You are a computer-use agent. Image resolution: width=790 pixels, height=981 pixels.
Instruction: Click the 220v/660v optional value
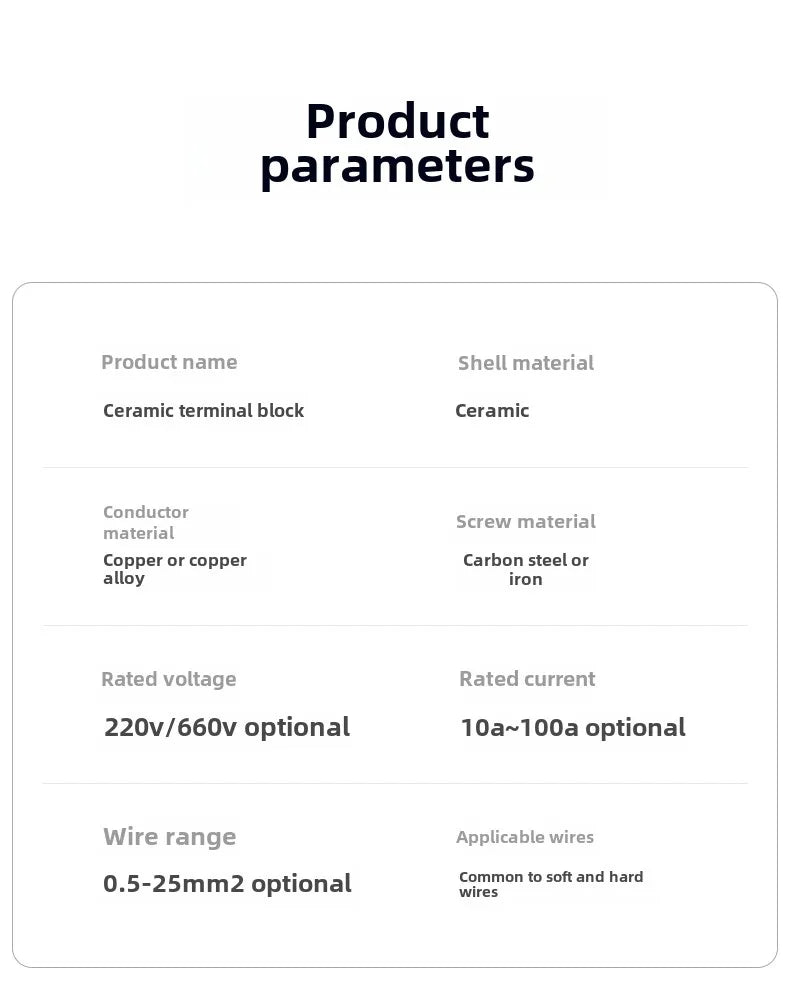[227, 727]
